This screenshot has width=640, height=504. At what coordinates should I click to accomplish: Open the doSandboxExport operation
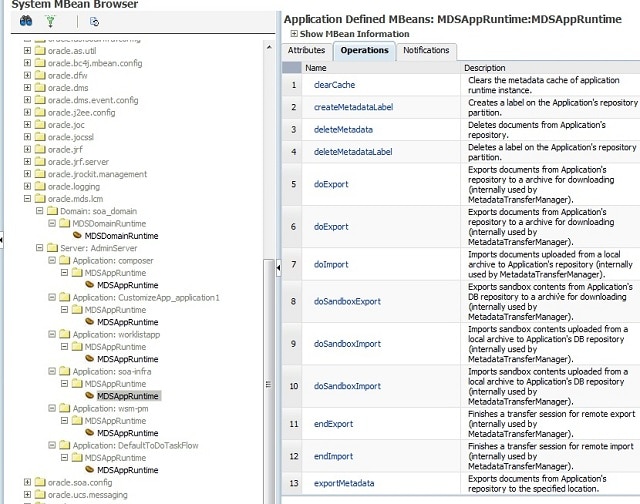(347, 302)
